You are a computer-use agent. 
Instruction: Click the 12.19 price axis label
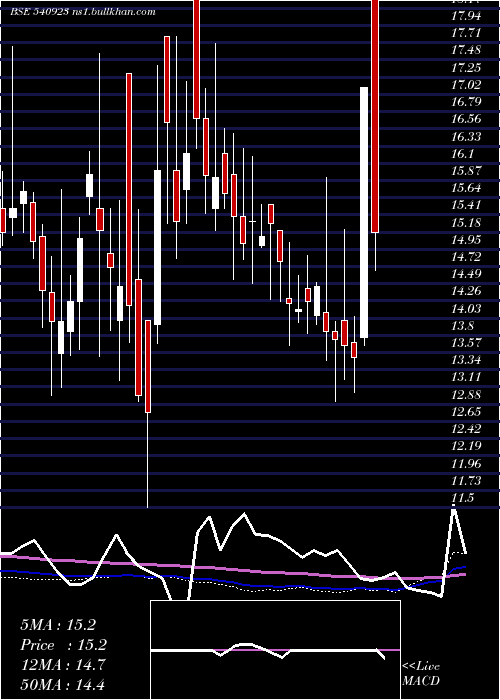tap(466, 446)
